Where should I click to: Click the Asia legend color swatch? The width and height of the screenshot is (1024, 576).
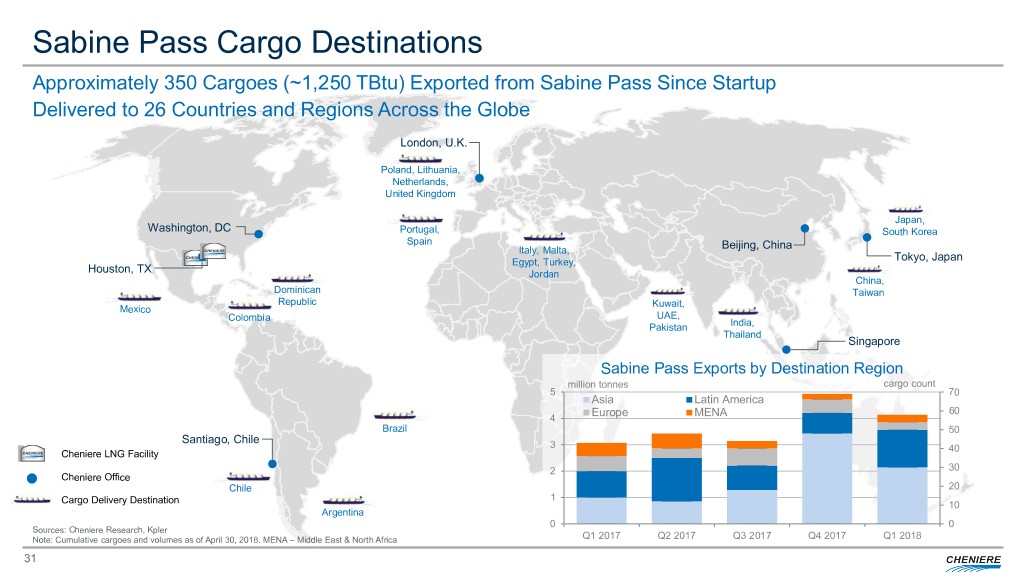click(x=586, y=400)
